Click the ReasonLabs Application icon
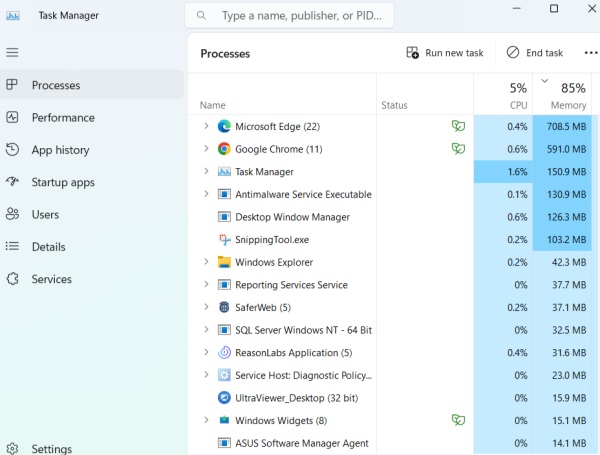The width and height of the screenshot is (600, 455). pos(224,352)
